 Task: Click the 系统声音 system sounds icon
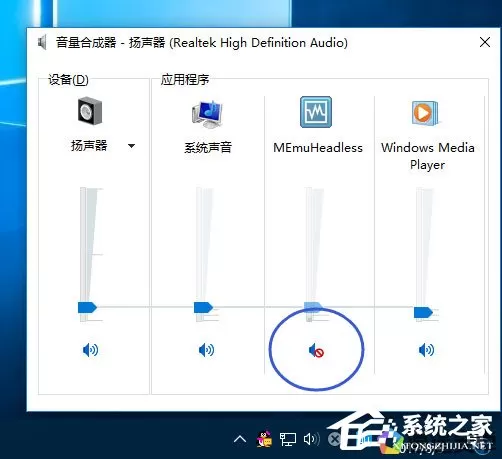207,114
